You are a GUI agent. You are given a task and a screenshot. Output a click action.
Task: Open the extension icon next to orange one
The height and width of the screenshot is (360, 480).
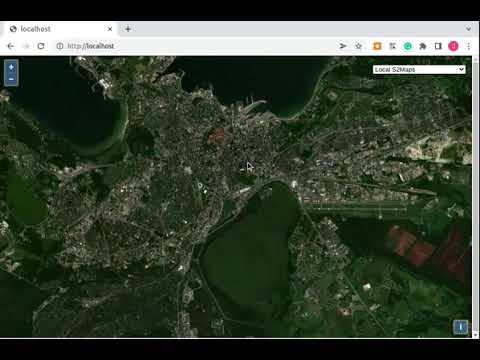point(392,46)
